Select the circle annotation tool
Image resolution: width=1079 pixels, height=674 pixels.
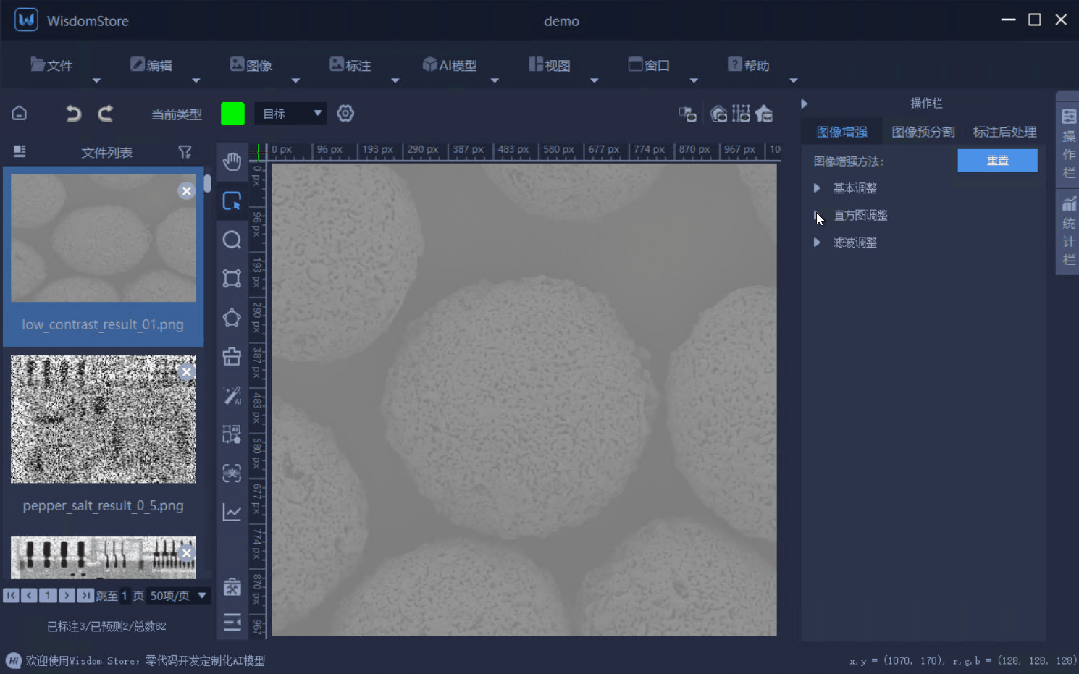(x=232, y=240)
